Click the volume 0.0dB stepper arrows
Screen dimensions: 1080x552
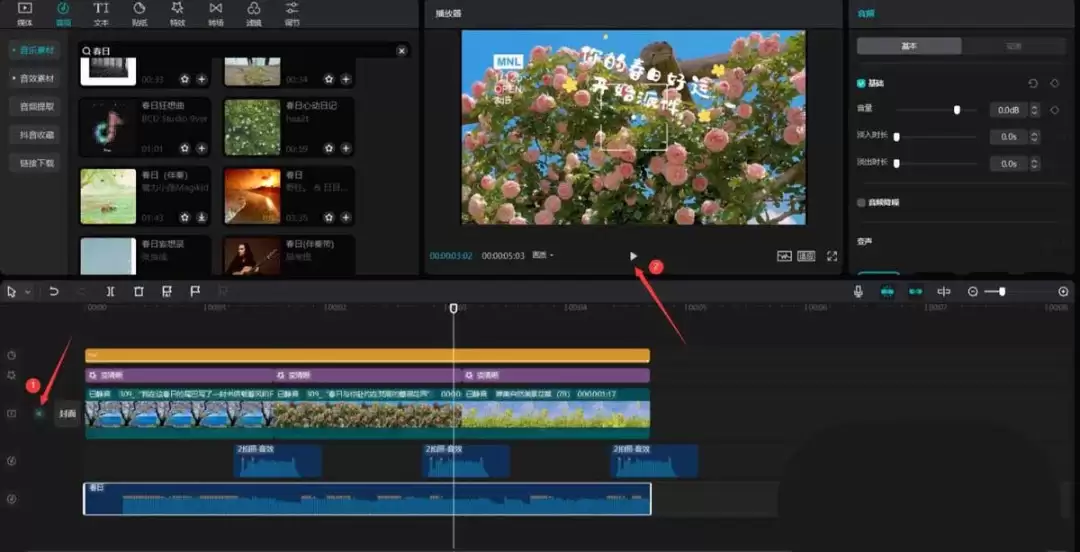click(1034, 110)
